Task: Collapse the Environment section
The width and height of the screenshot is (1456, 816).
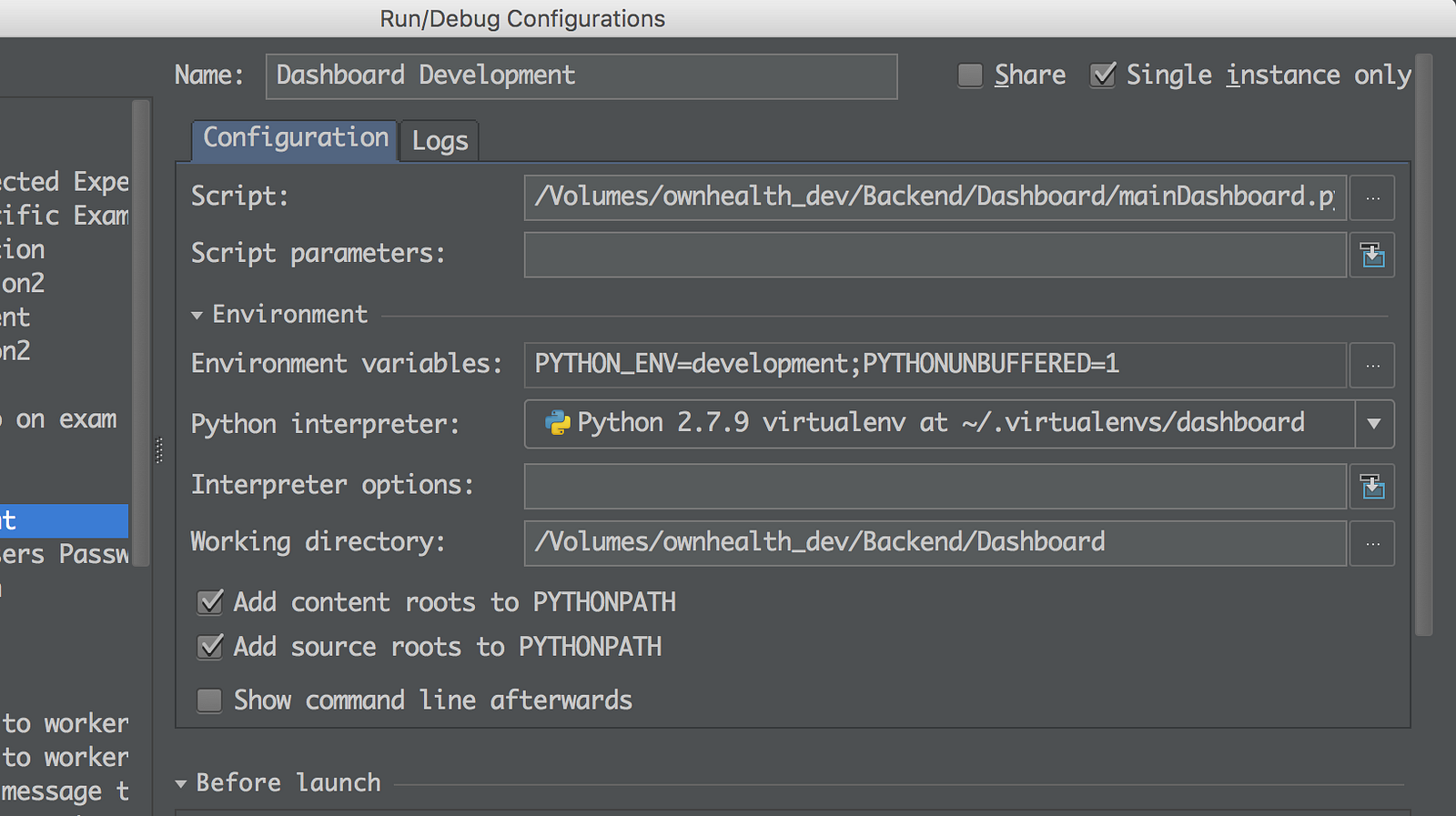Action: click(x=197, y=316)
